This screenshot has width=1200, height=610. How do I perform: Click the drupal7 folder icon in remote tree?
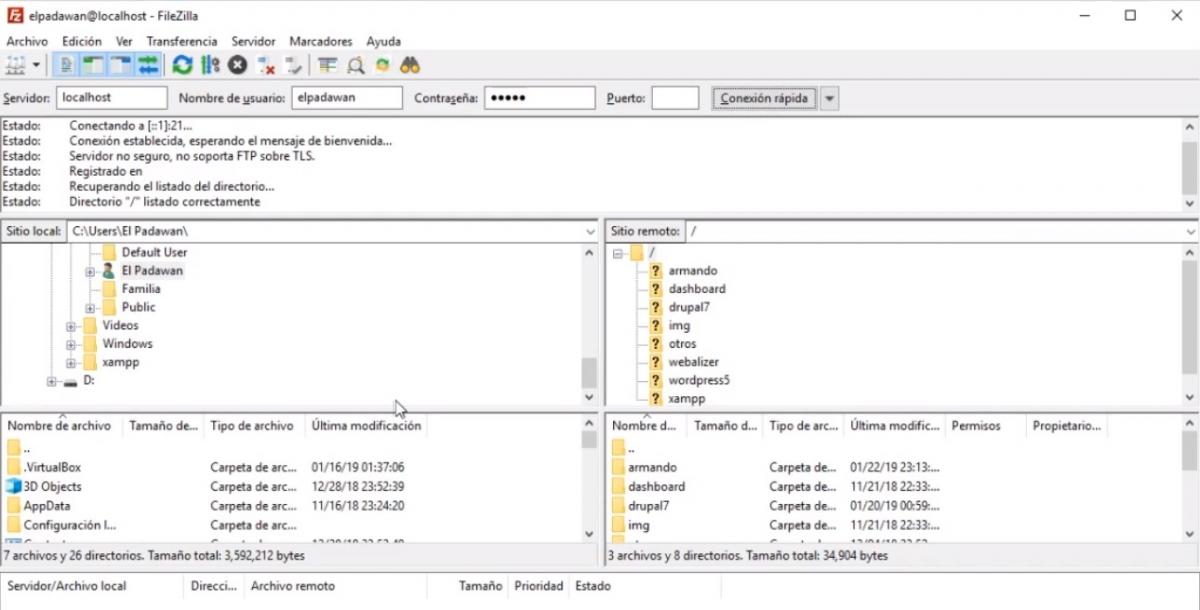[656, 307]
